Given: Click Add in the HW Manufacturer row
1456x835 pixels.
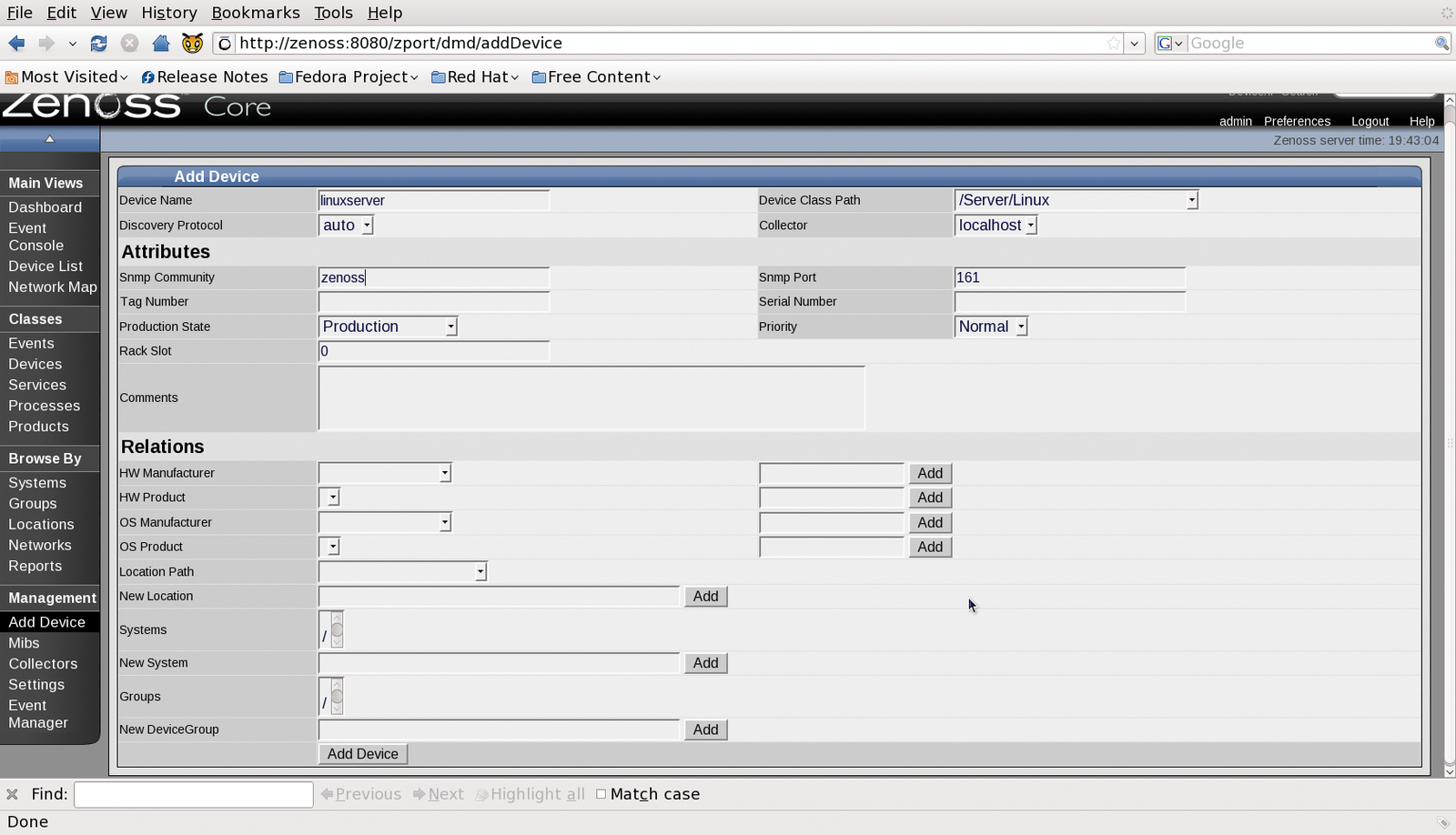Looking at the screenshot, I should [930, 473].
